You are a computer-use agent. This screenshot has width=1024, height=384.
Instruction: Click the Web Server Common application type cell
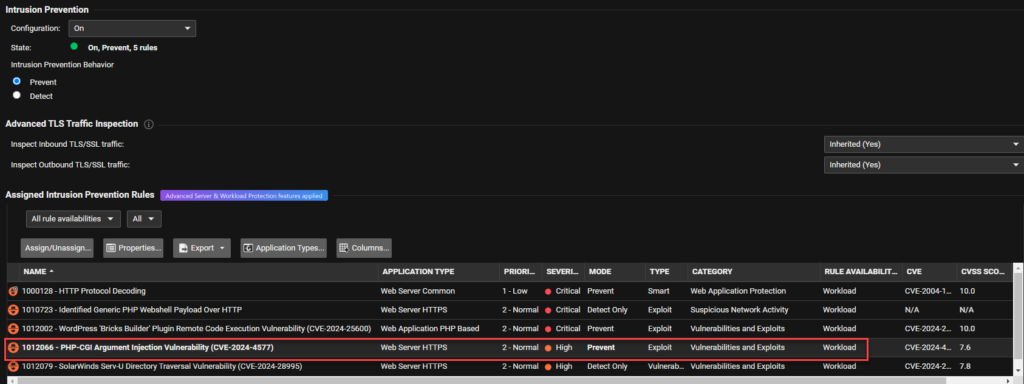(x=417, y=291)
